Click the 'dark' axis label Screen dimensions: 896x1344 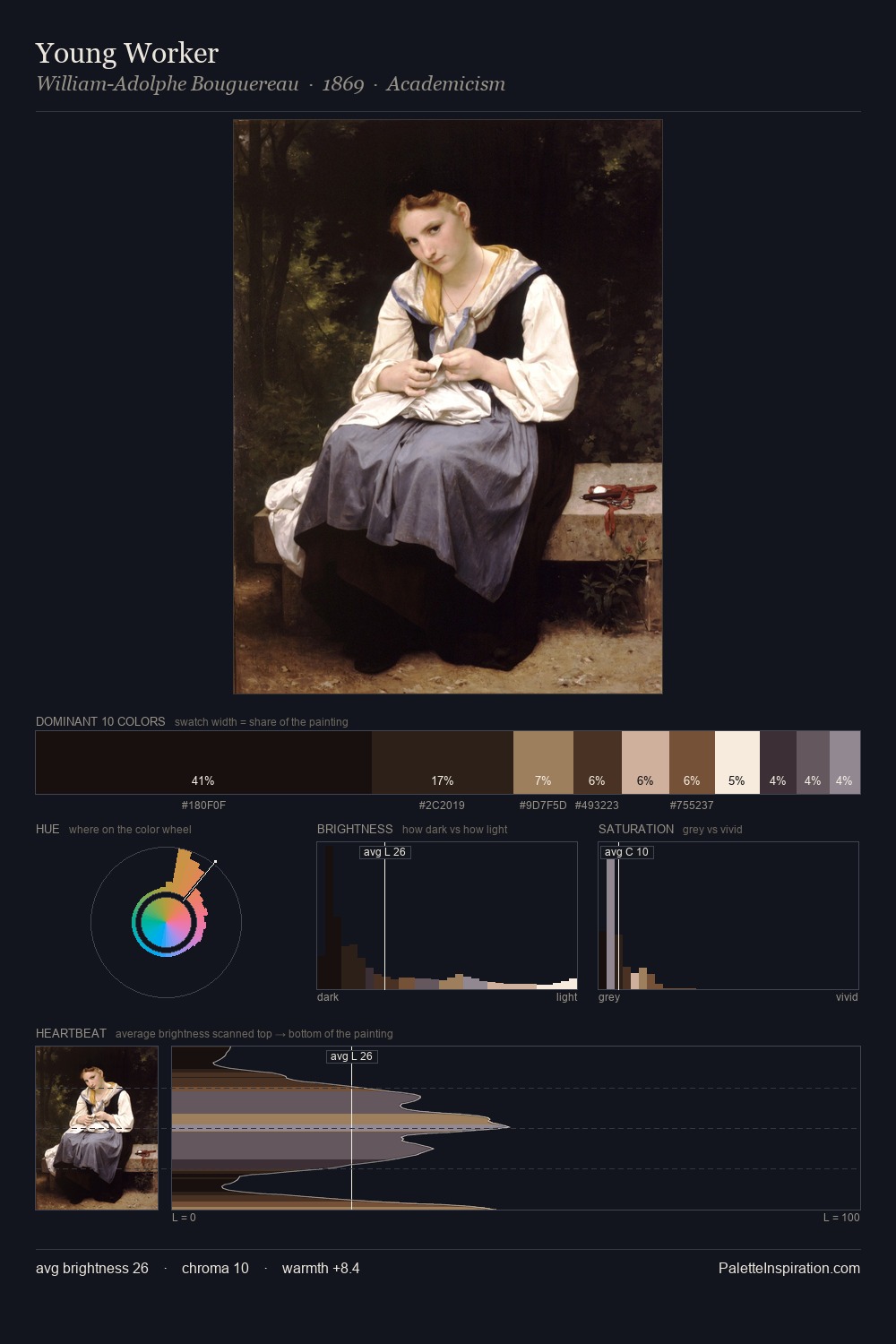pos(328,997)
